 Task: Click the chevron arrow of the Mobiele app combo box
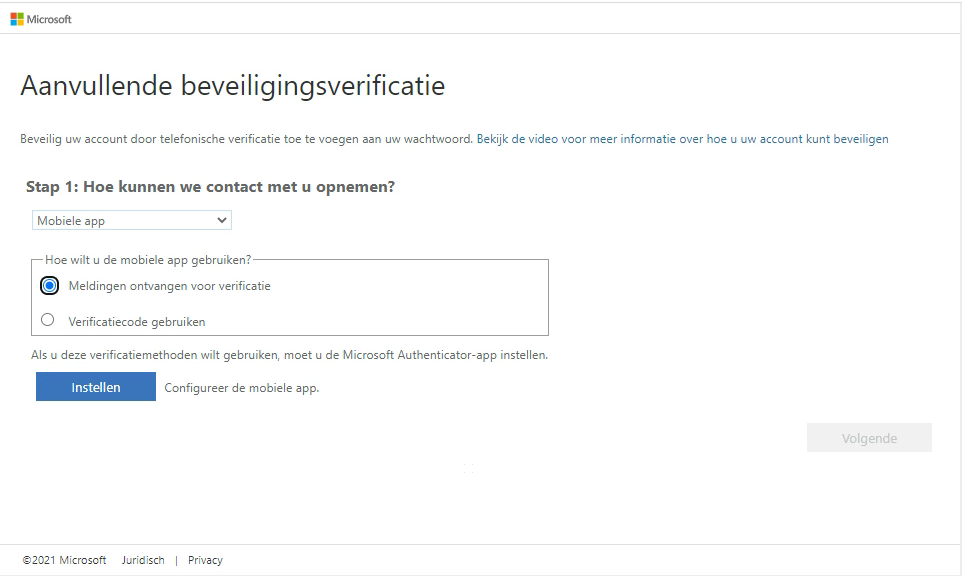[x=221, y=220]
